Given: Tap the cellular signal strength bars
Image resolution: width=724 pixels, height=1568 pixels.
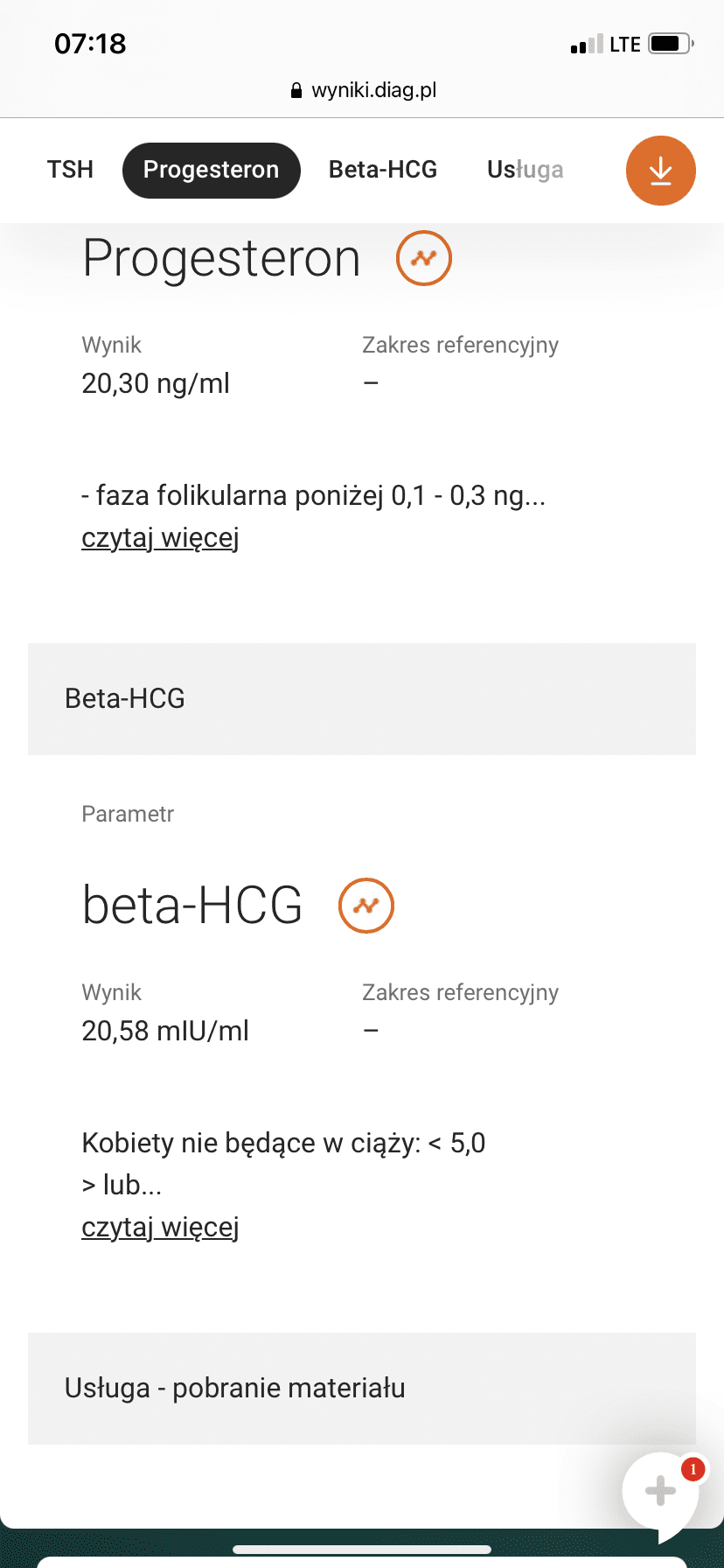Looking at the screenshot, I should [586, 45].
